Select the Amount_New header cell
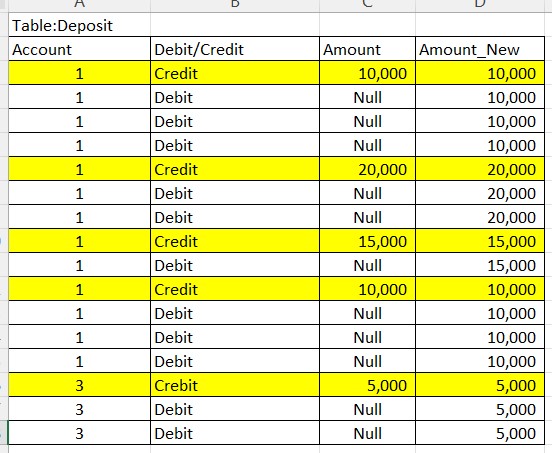This screenshot has width=552, height=453. [480, 49]
